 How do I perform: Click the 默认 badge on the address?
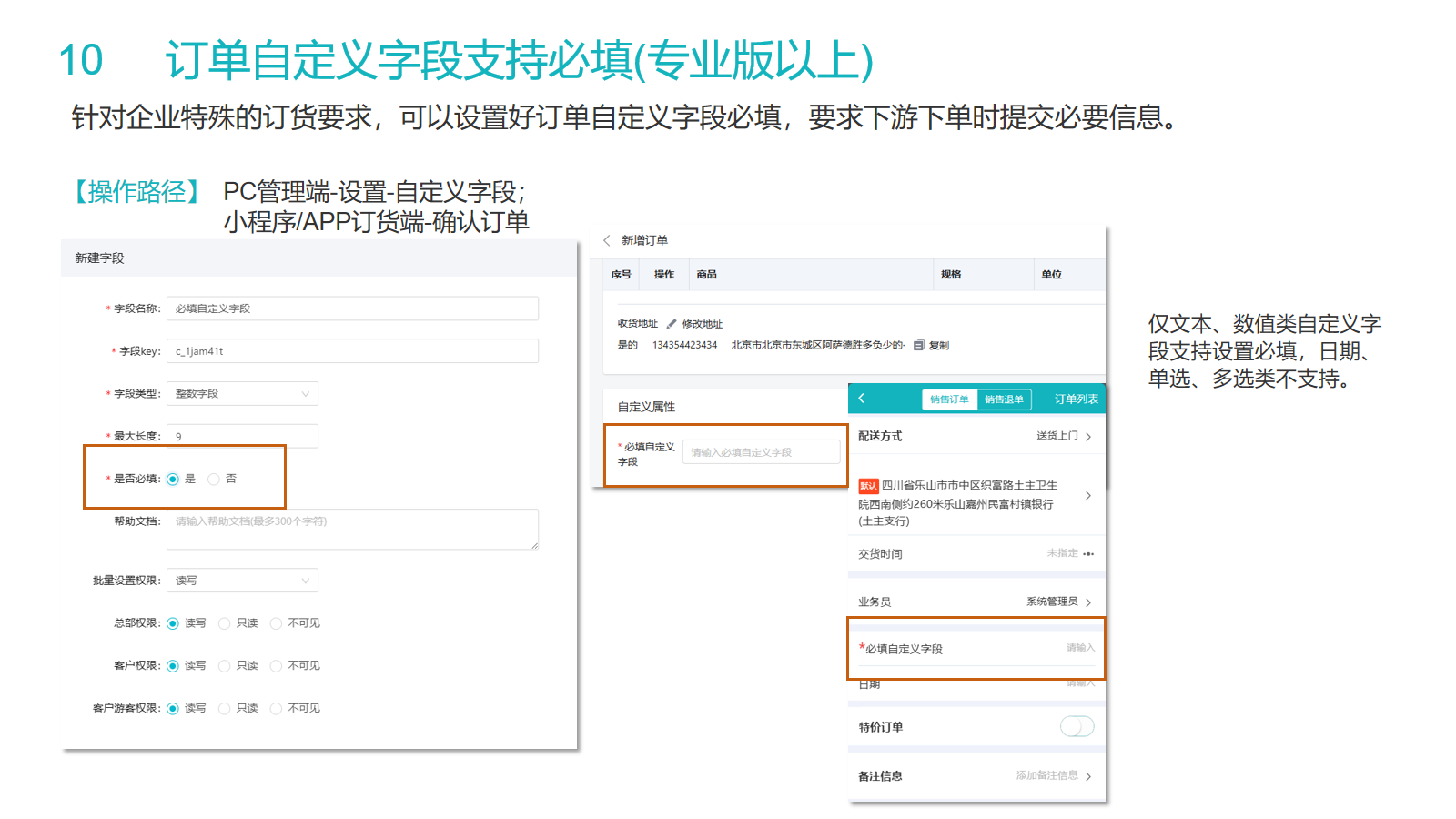(868, 486)
